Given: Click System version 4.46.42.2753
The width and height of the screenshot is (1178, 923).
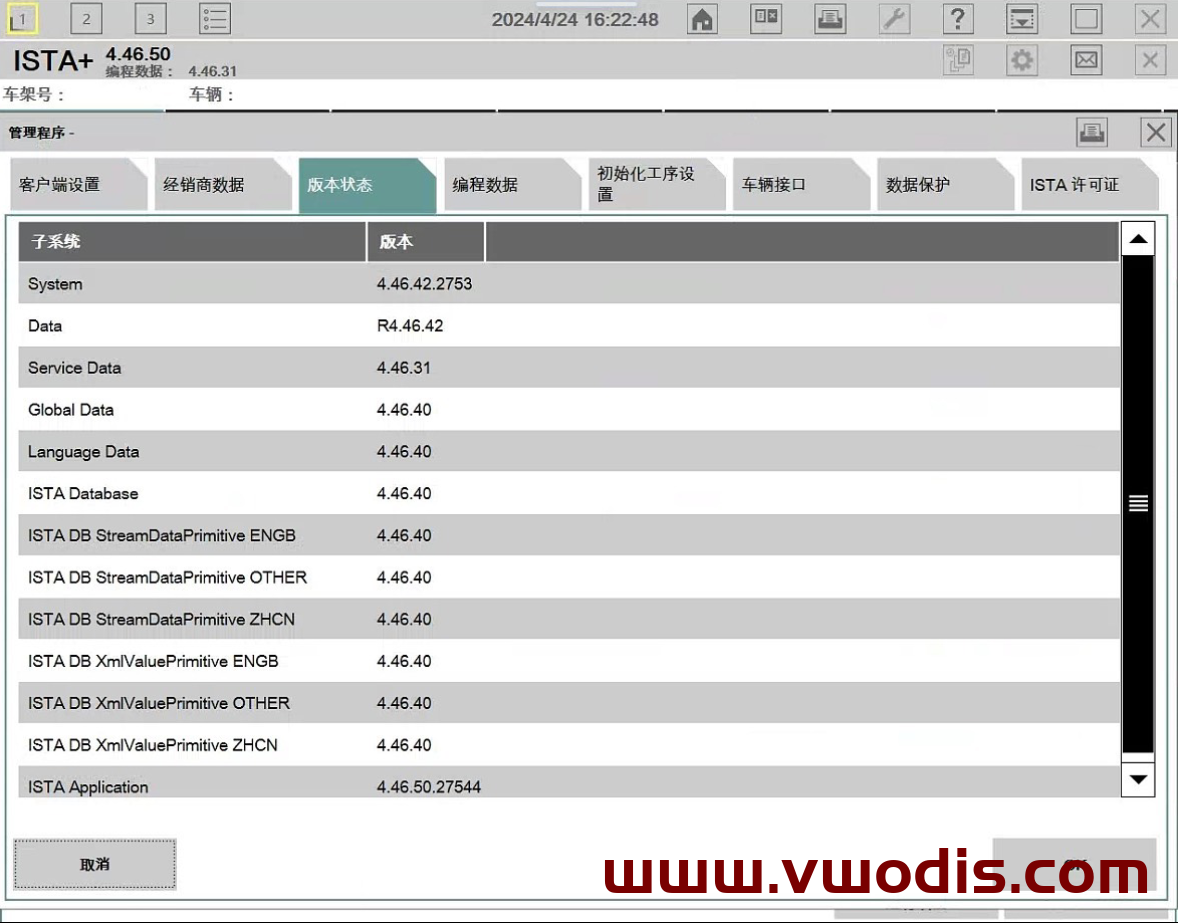Looking at the screenshot, I should click(x=424, y=284).
